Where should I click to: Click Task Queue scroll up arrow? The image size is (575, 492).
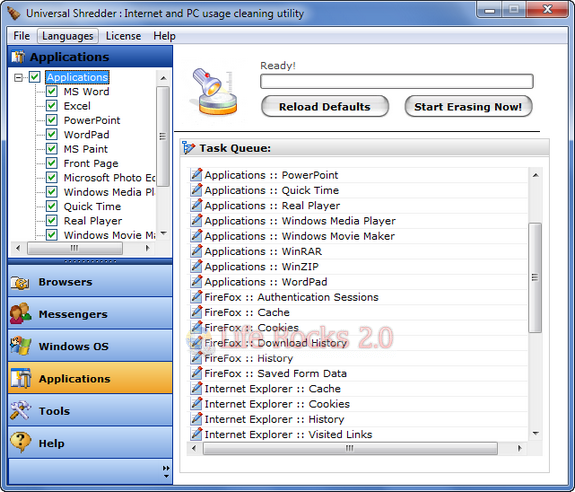(x=535, y=175)
